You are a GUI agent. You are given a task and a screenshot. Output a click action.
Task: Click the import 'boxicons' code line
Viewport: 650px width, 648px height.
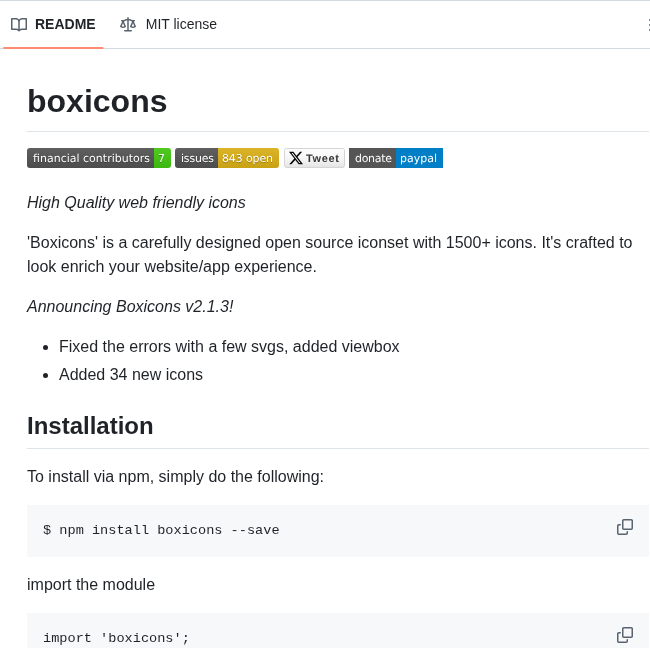point(116,638)
